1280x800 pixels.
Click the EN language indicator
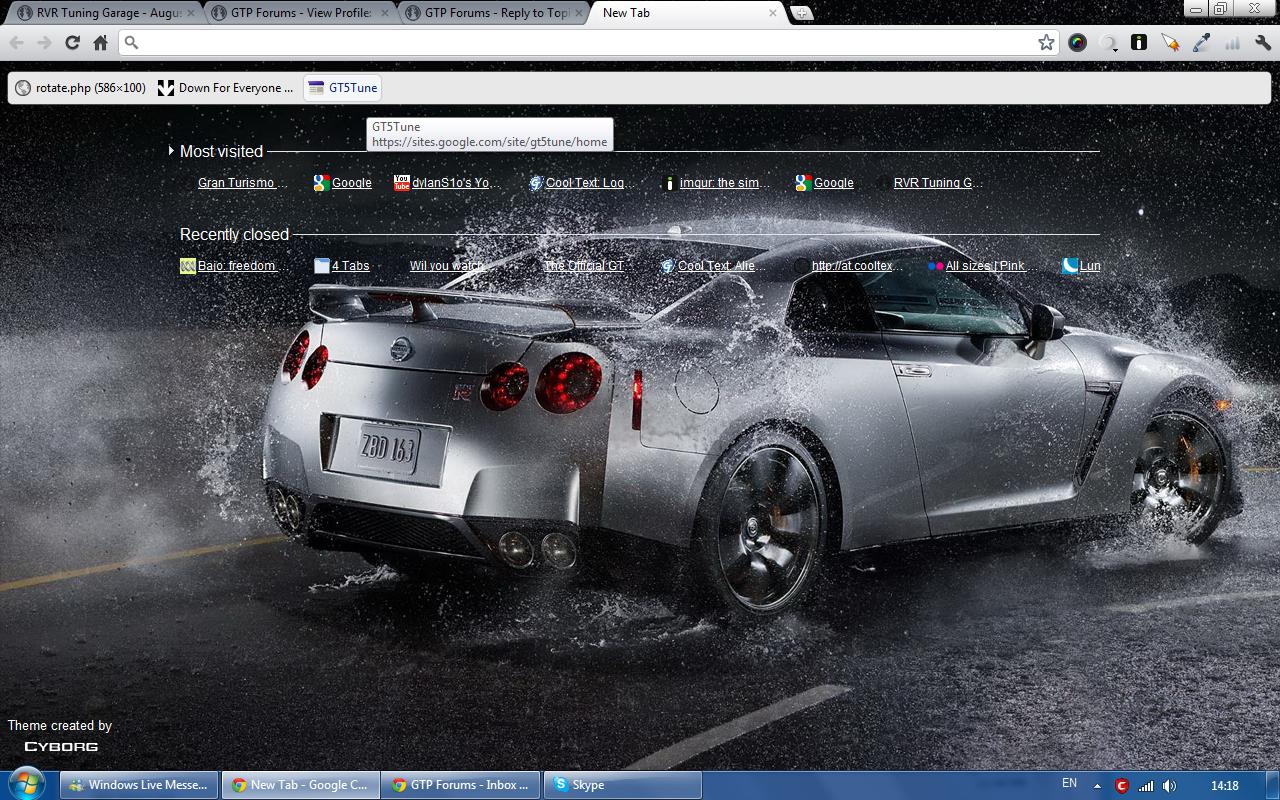(1069, 784)
